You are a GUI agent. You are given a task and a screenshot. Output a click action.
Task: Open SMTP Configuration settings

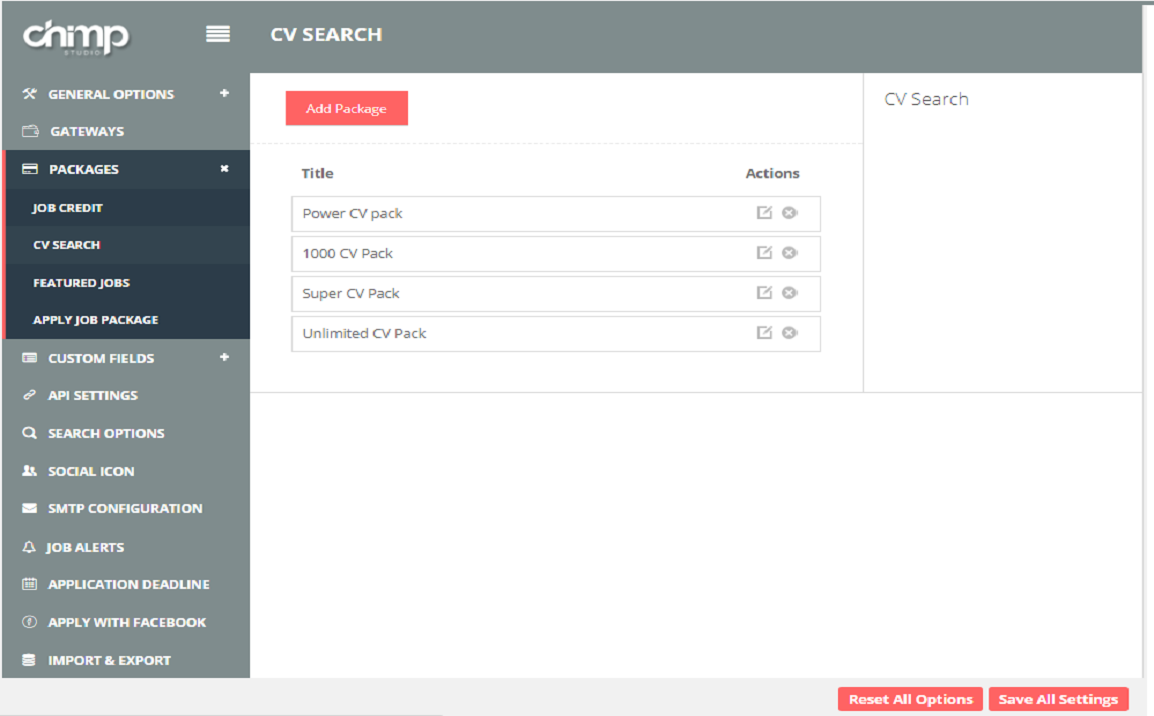[x=124, y=509]
